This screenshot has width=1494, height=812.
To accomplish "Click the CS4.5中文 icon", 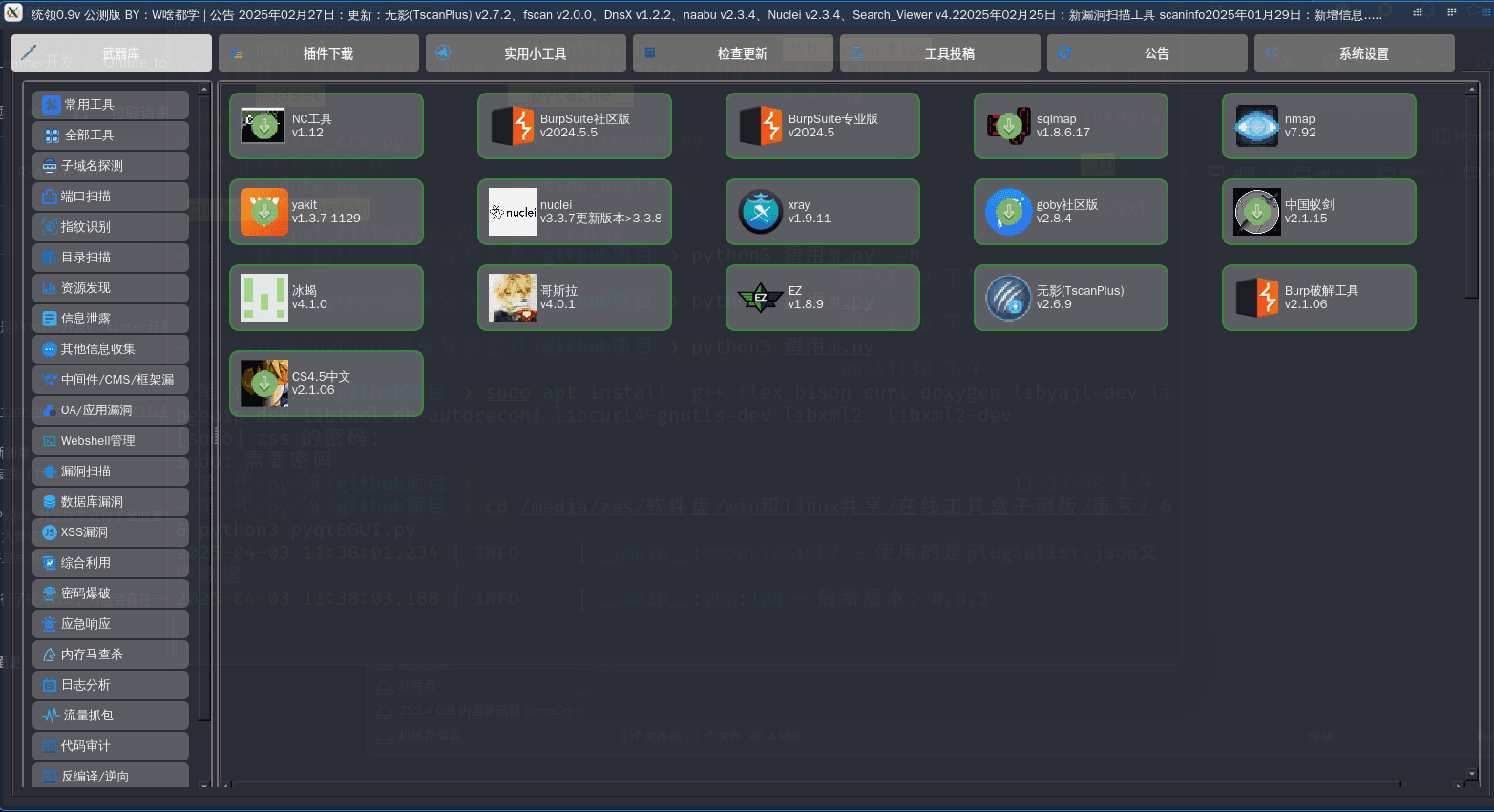I will [263, 384].
